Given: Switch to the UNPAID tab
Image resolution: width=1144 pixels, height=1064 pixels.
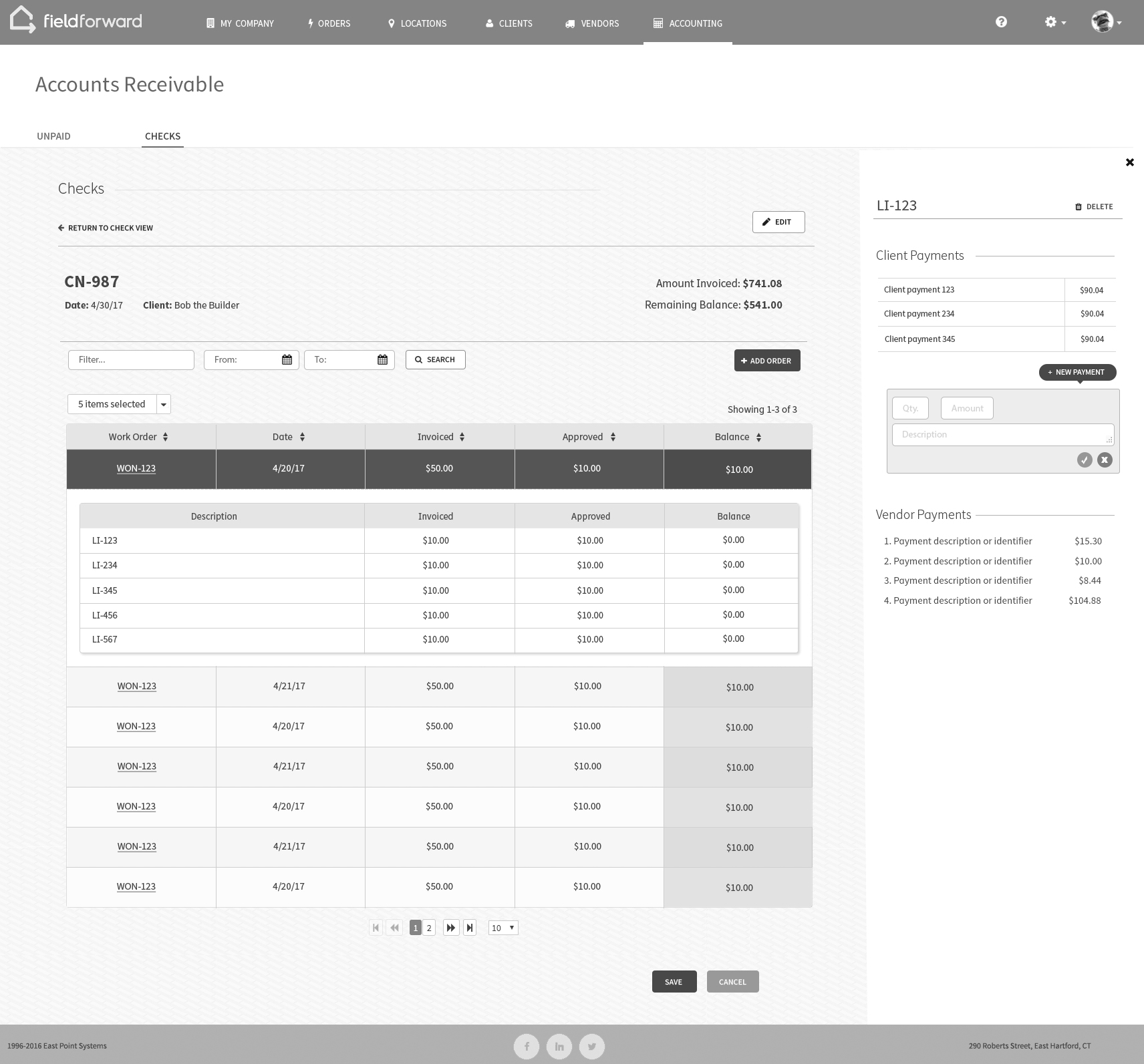Looking at the screenshot, I should click(x=53, y=136).
